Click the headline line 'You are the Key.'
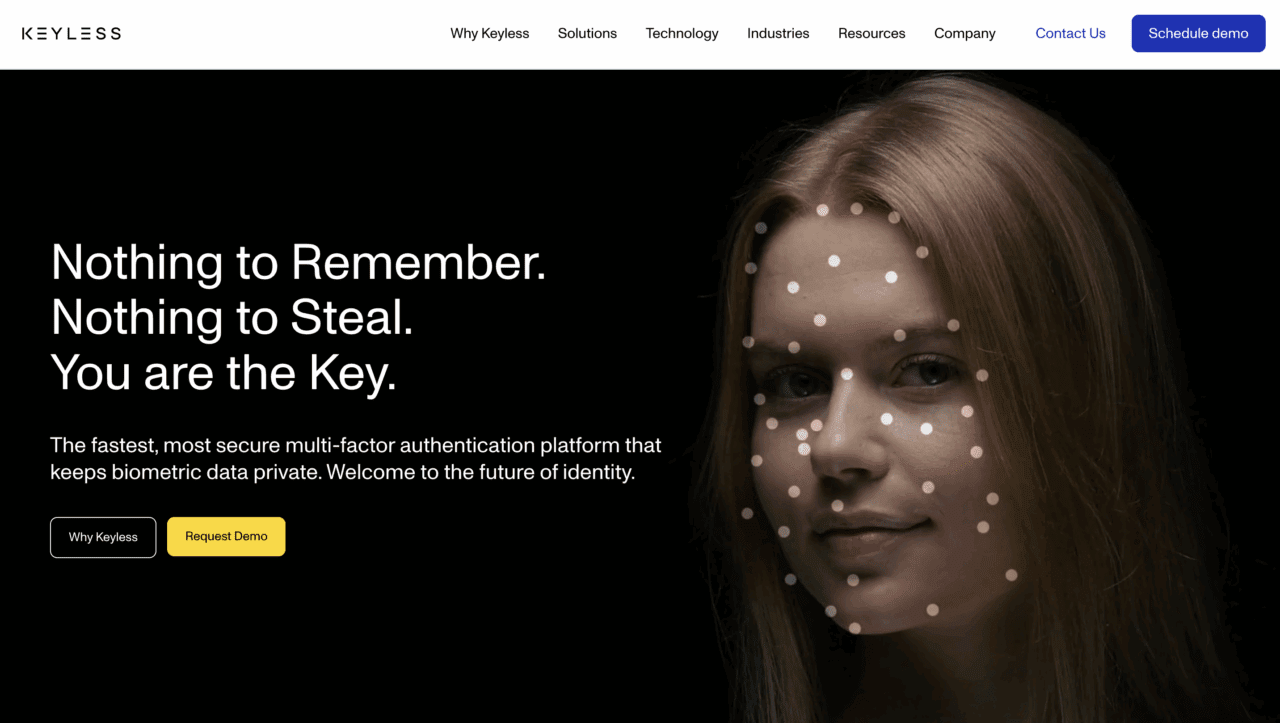The width and height of the screenshot is (1280, 723). (x=224, y=373)
